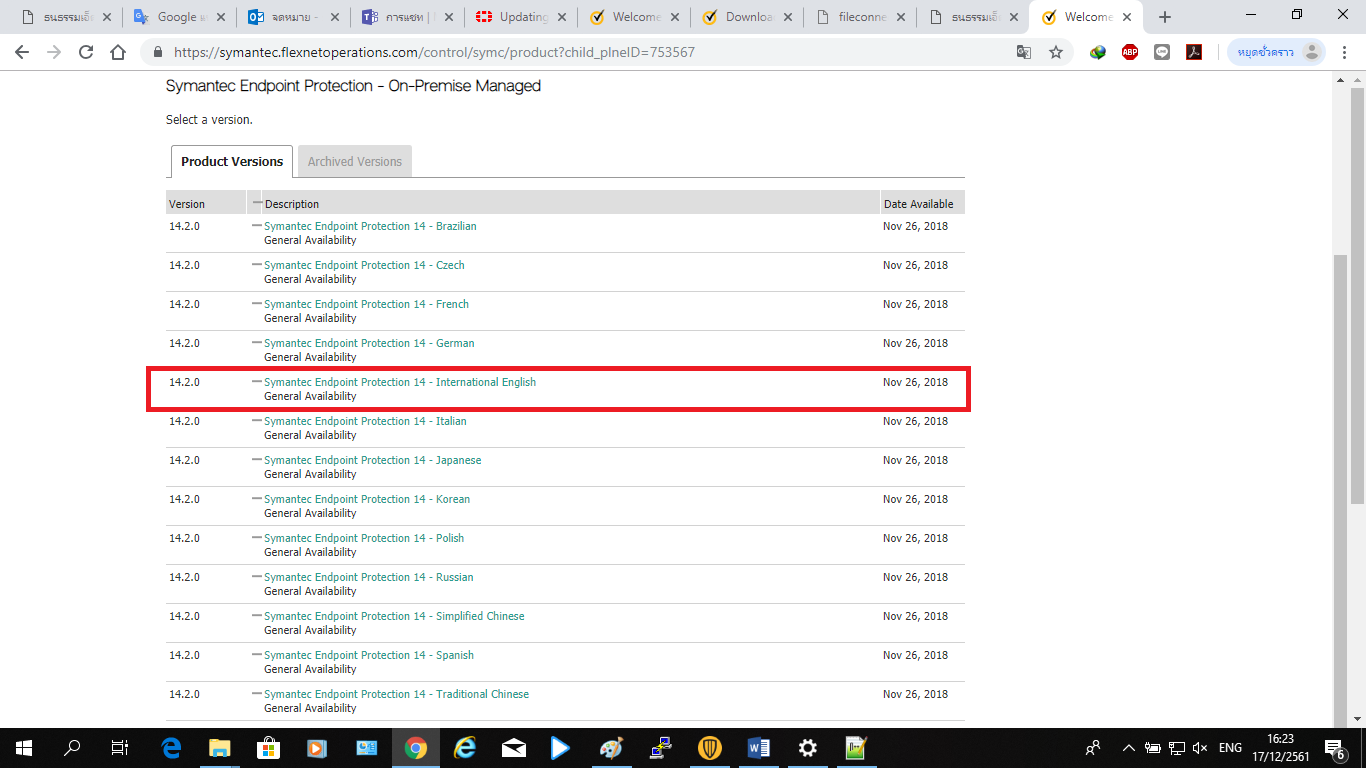Open Word from the taskbar
1366x768 pixels.
pyautogui.click(x=758, y=748)
